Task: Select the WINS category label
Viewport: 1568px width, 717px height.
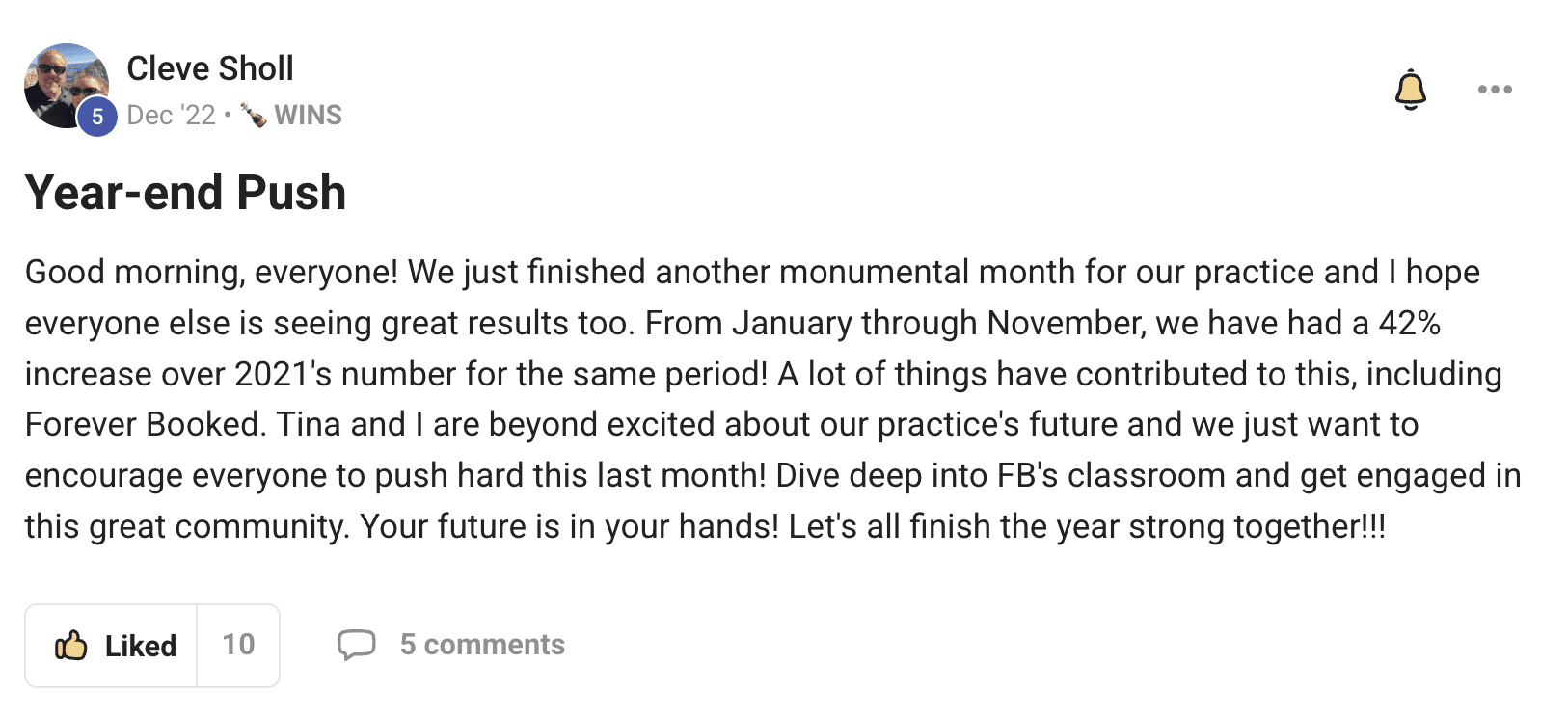Action: pyautogui.click(x=307, y=115)
